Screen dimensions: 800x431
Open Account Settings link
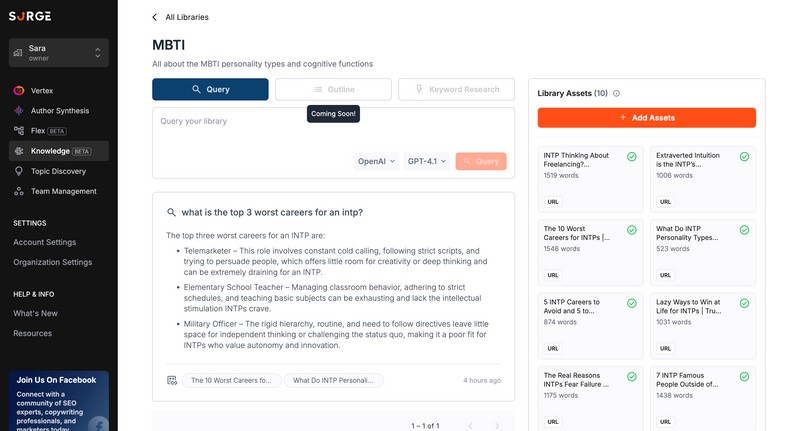point(45,242)
